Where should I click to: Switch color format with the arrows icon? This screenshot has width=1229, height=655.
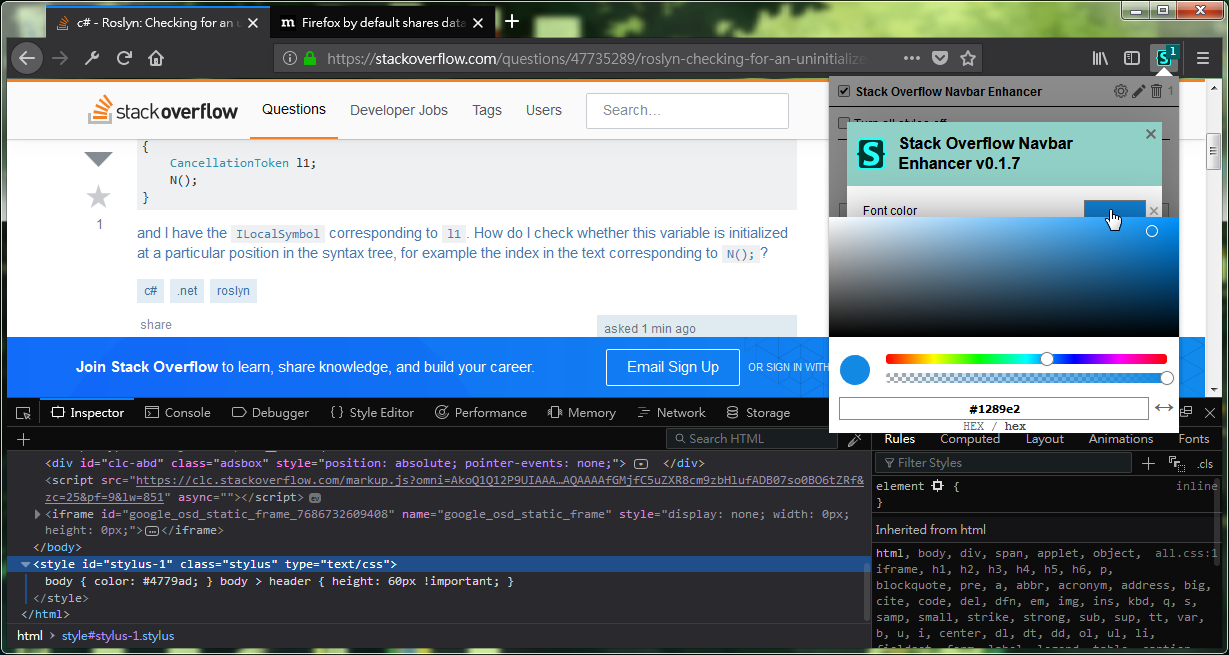click(1164, 408)
